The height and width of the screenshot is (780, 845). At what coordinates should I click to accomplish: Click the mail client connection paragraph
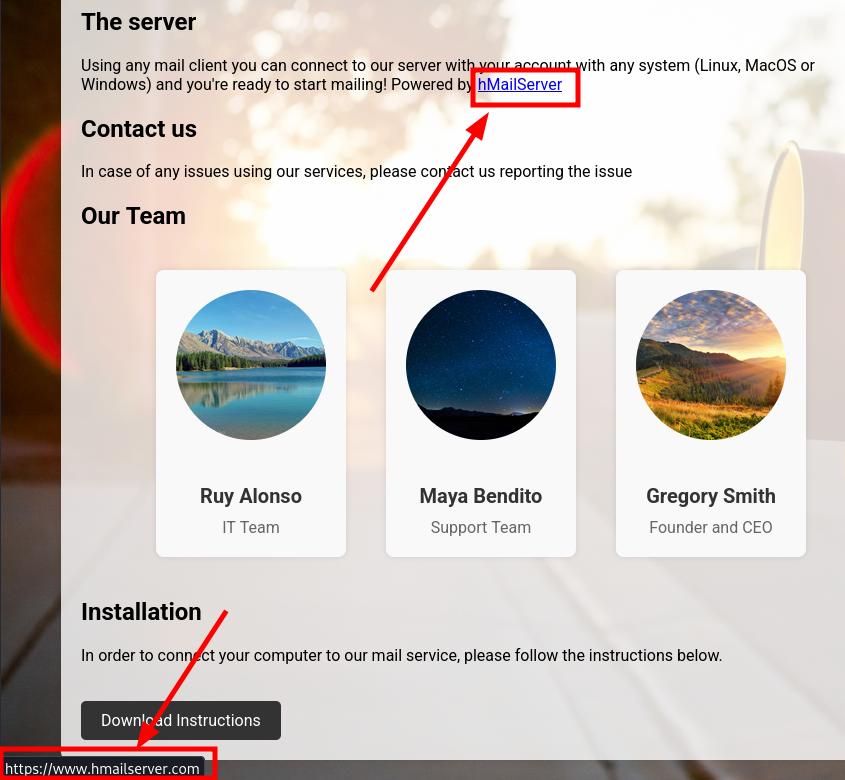300,66
